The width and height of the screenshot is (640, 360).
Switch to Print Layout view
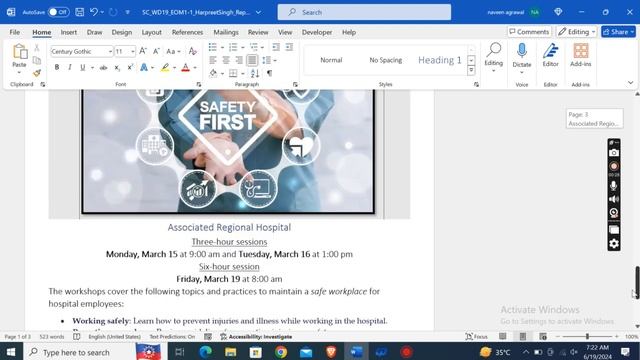point(522,337)
